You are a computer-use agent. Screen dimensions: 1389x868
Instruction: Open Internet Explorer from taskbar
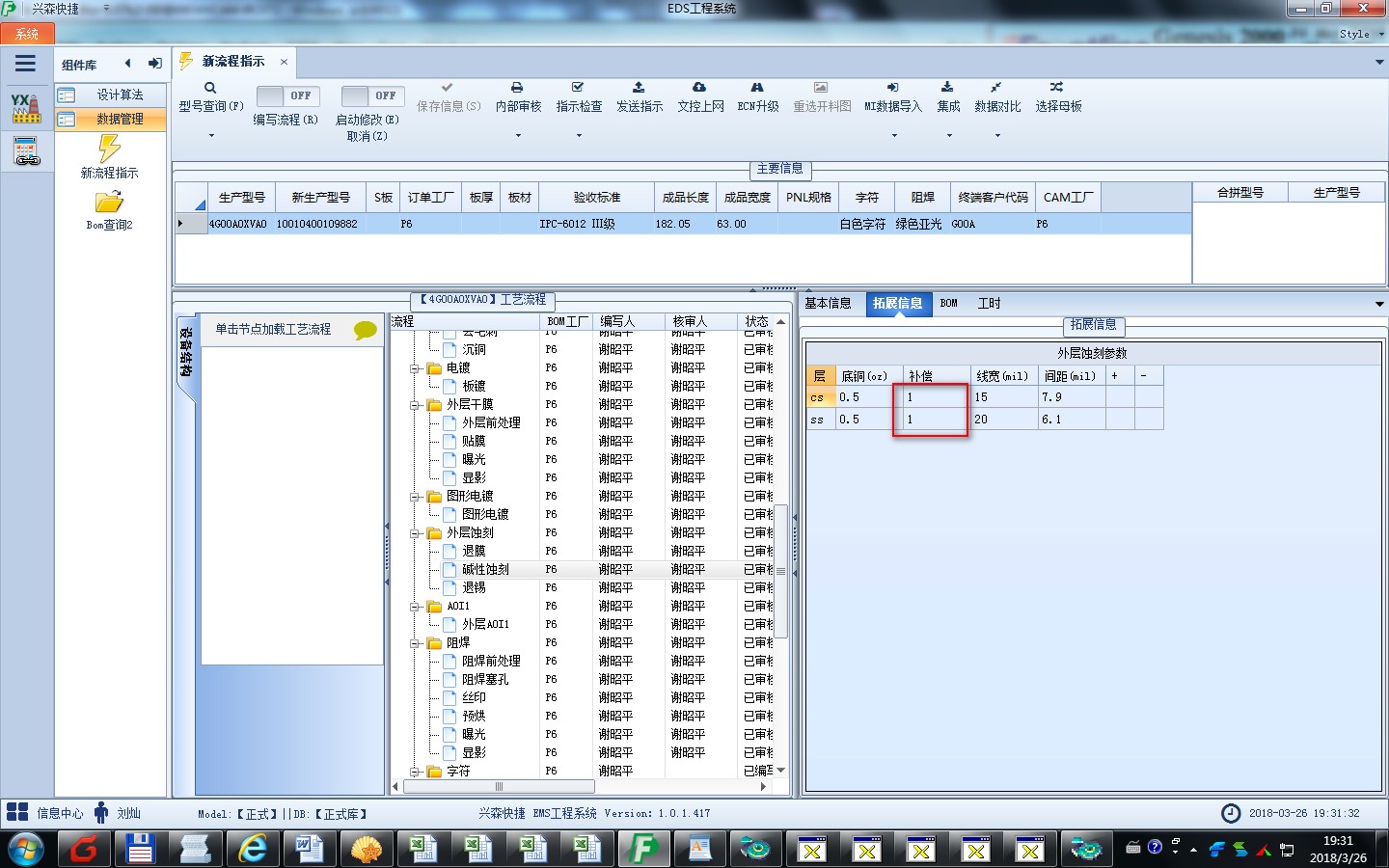tap(253, 850)
